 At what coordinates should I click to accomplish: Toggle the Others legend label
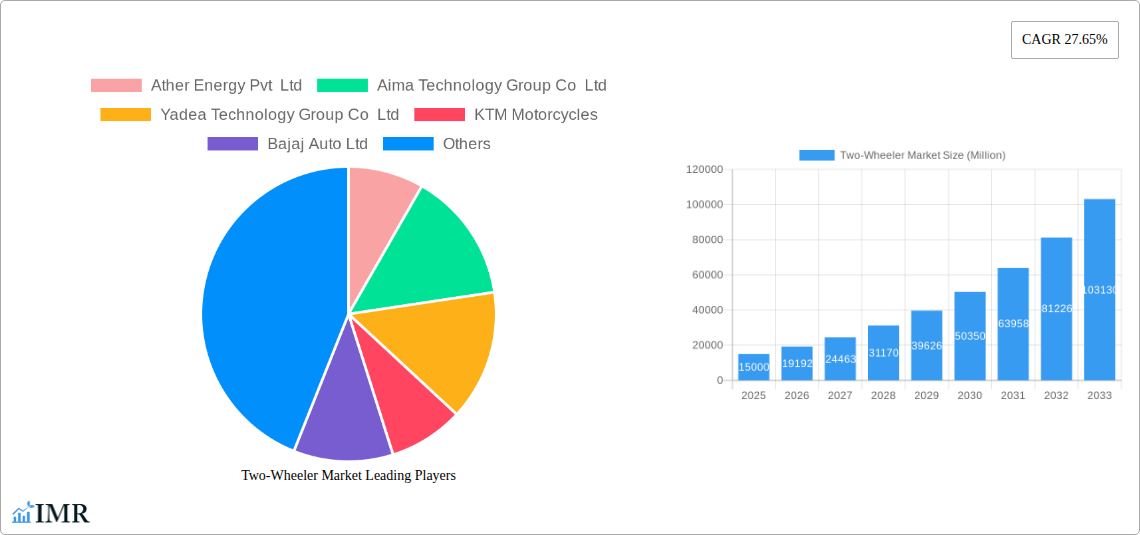pyautogui.click(x=467, y=144)
